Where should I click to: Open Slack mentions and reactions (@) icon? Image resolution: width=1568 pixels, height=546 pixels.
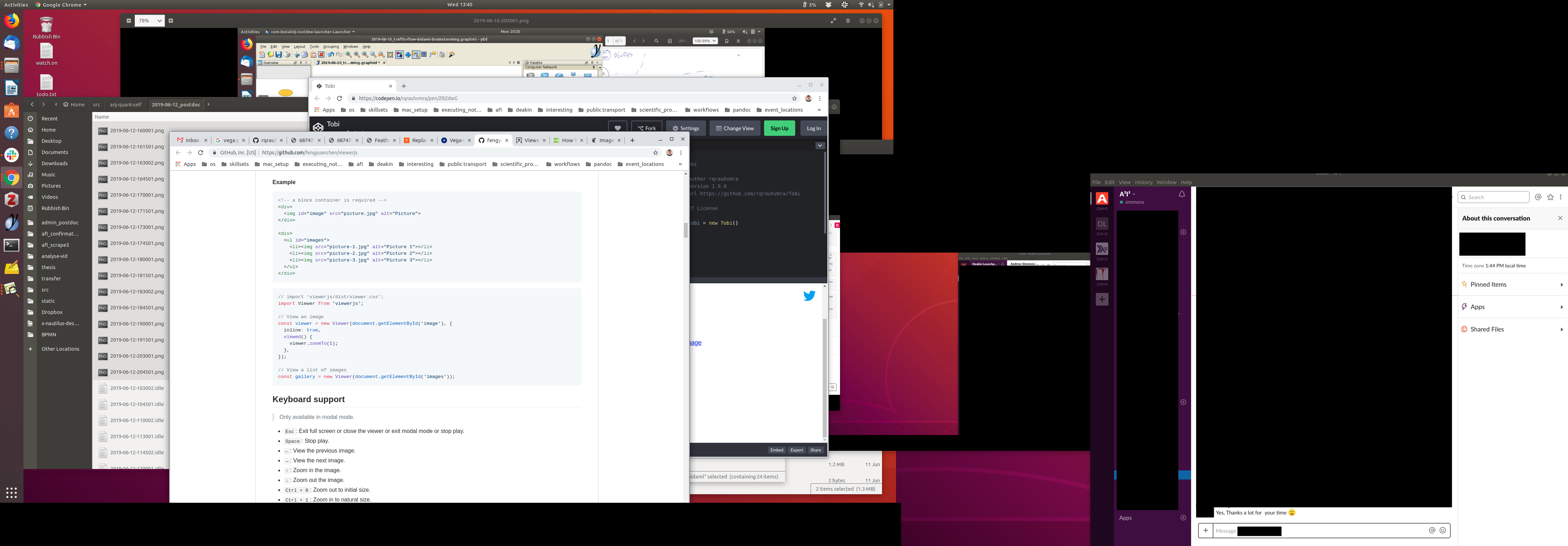(1538, 197)
